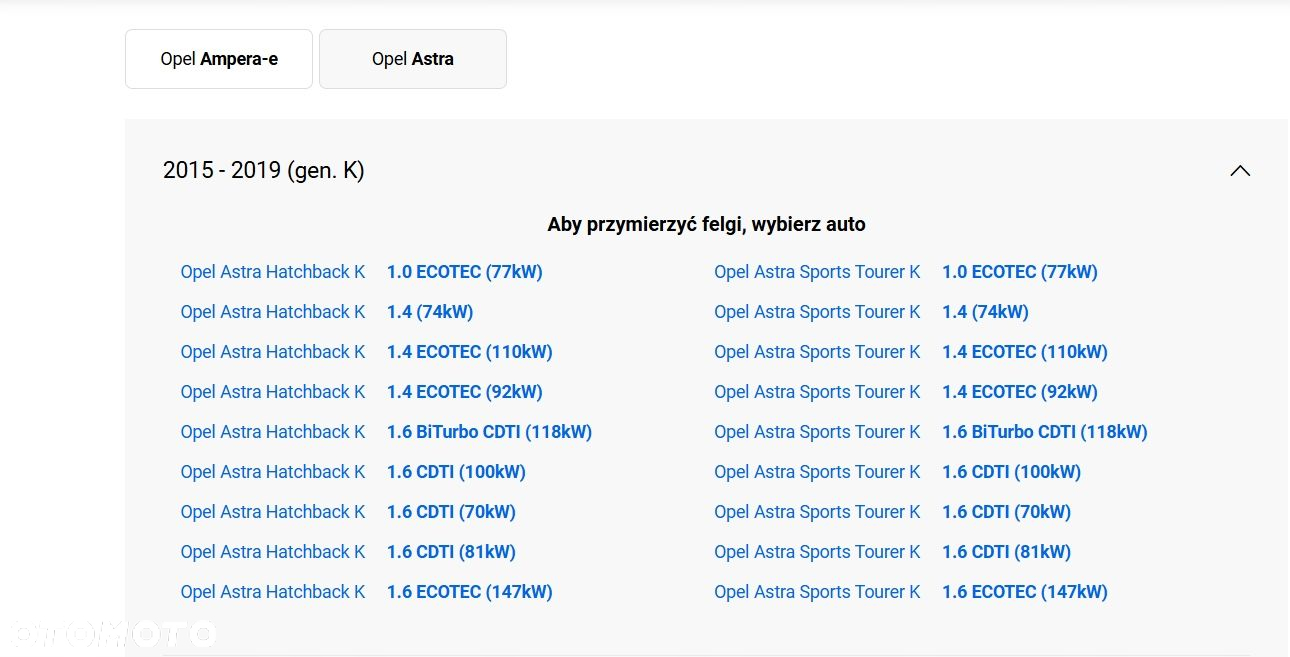Screen dimensions: 1290x657
Task: Choose Astra Sports Tourer K 1.4 (74kW)
Action: pos(872,312)
